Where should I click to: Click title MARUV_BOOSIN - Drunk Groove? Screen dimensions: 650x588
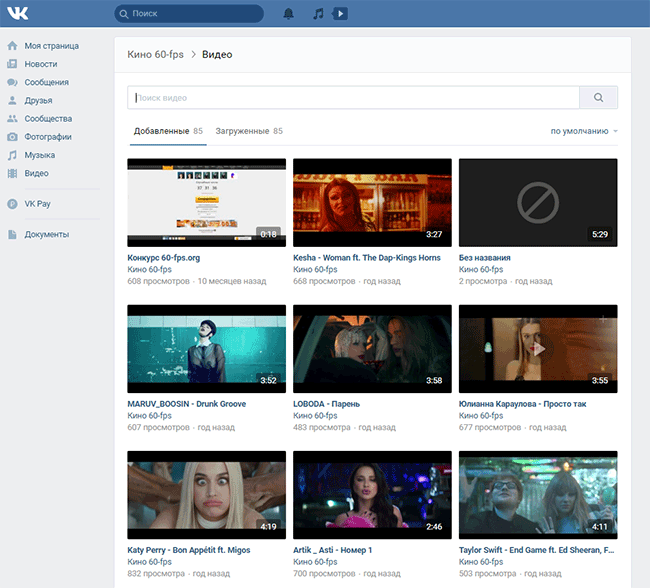pos(187,404)
